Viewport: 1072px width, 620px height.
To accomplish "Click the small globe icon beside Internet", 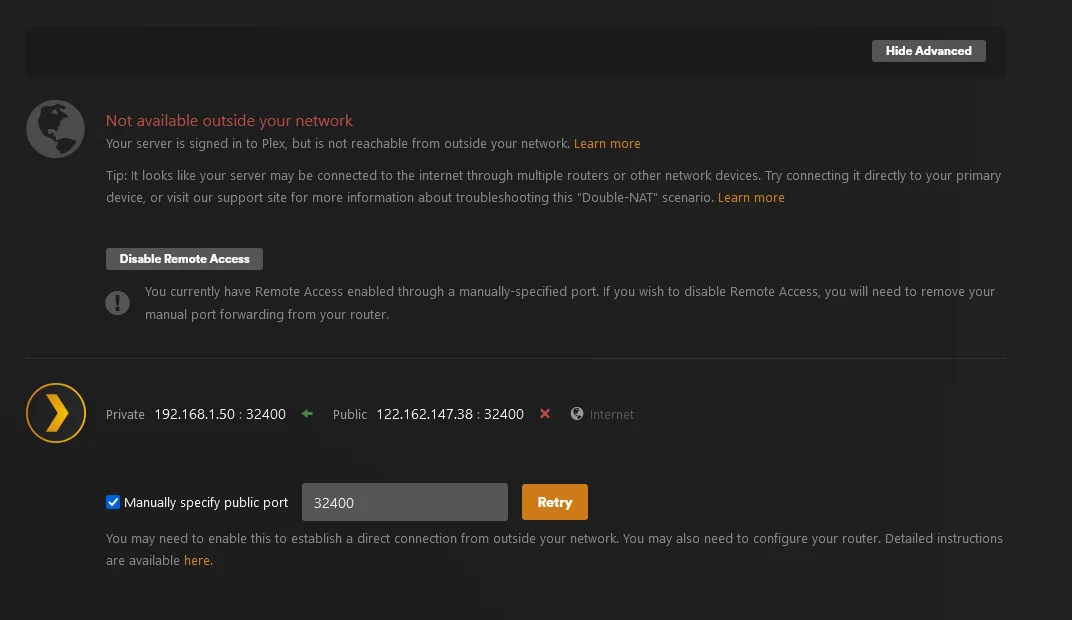I will (577, 414).
